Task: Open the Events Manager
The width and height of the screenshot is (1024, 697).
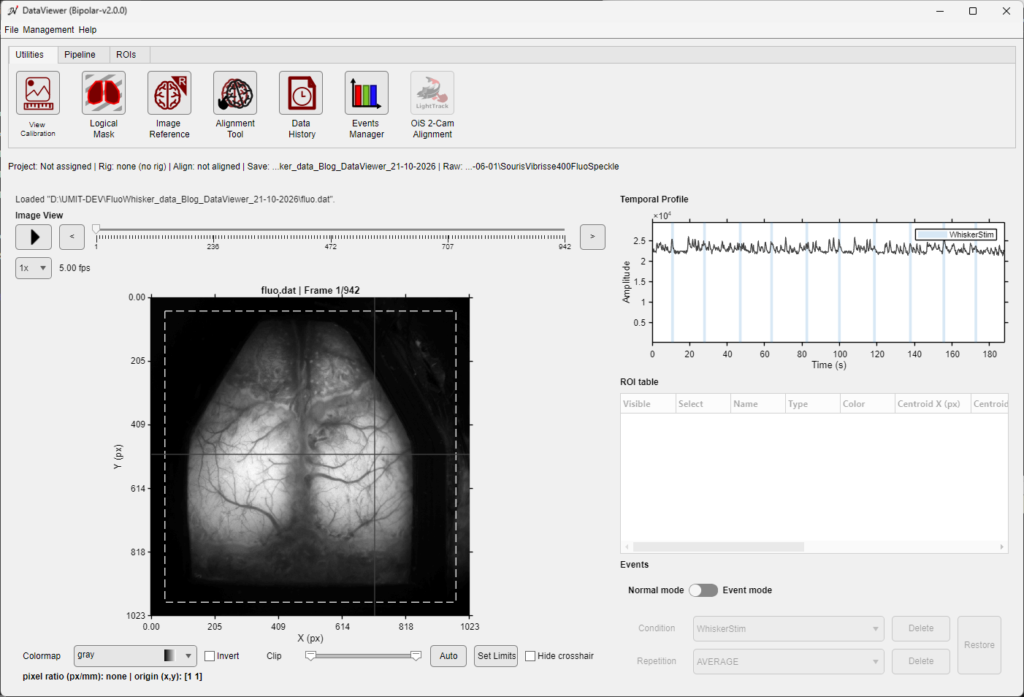Action: click(x=366, y=93)
